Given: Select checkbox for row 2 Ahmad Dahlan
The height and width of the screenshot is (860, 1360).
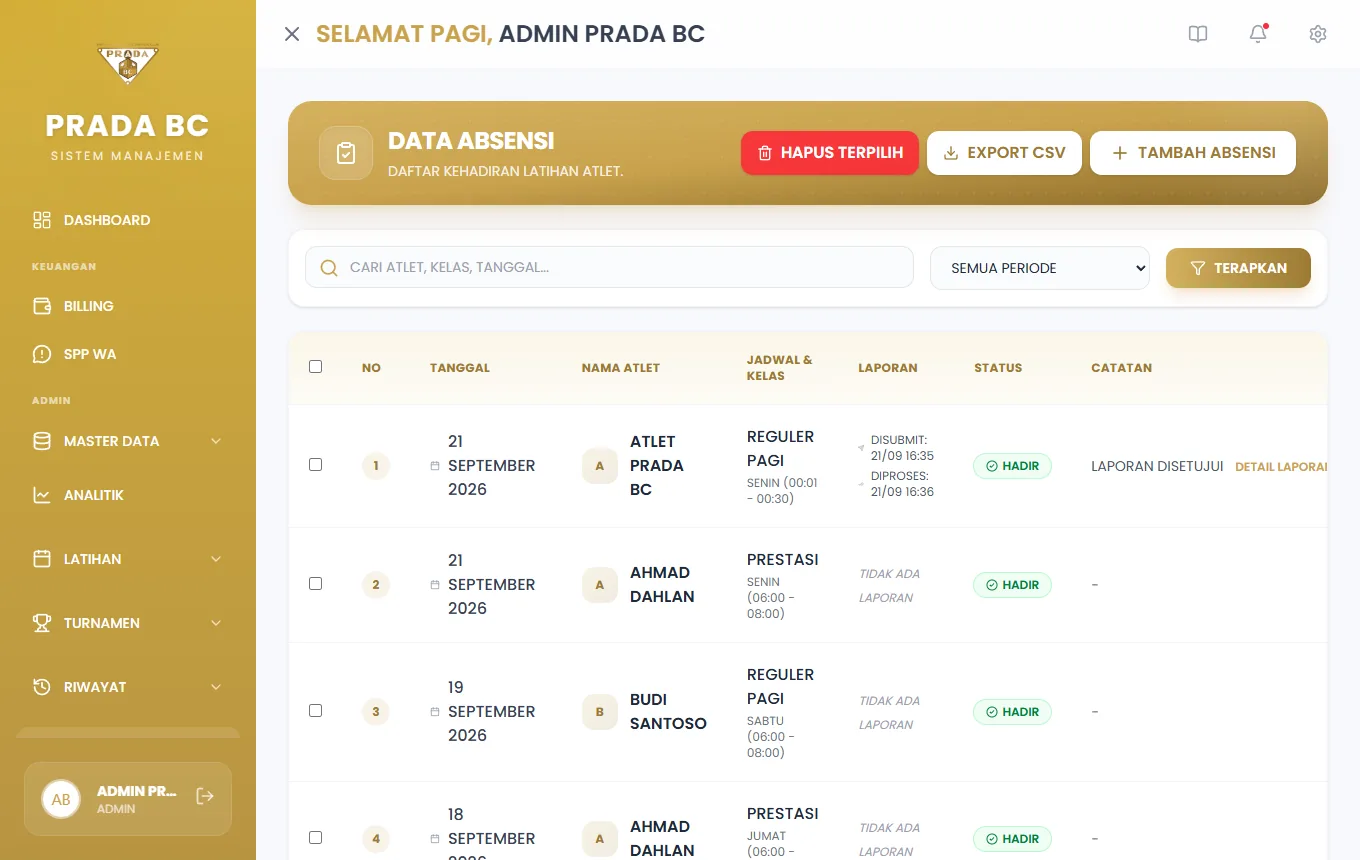Looking at the screenshot, I should [x=316, y=584].
